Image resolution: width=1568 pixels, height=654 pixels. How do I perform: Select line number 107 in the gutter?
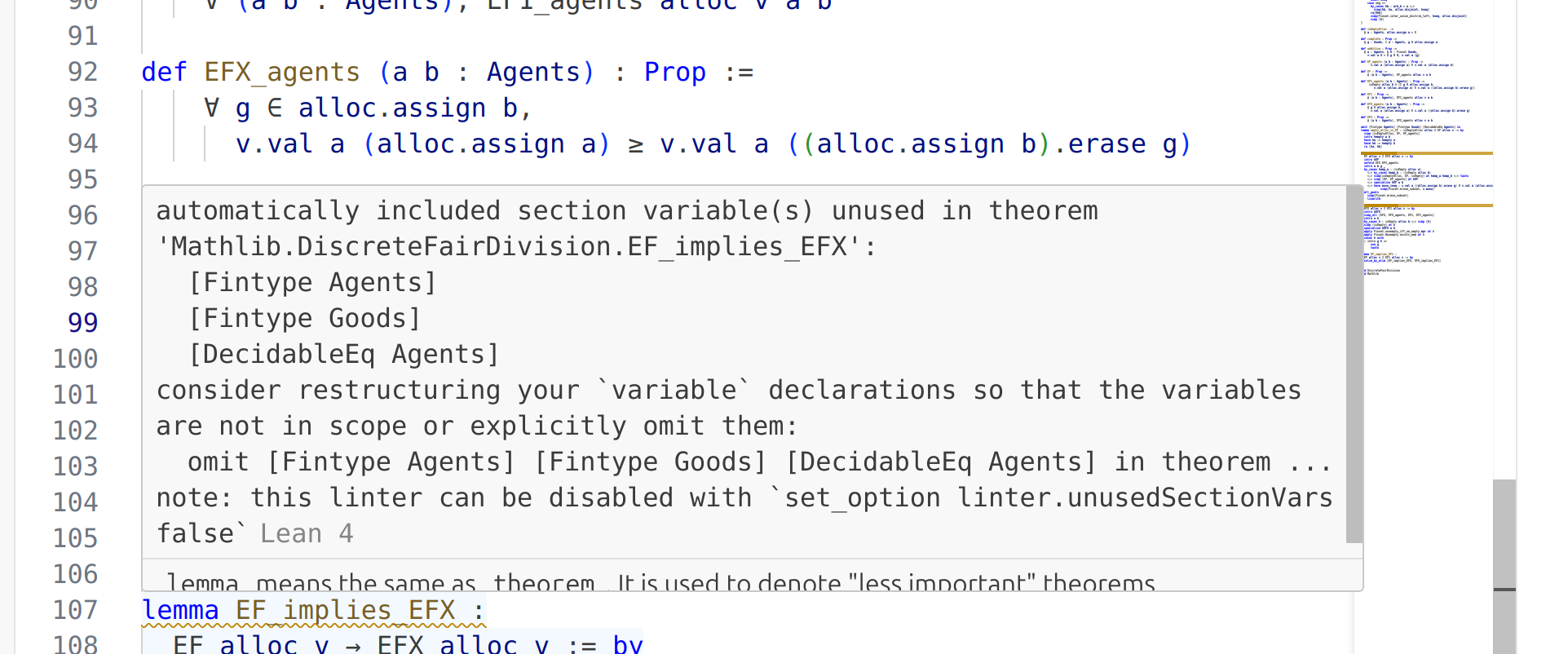pyautogui.click(x=75, y=610)
